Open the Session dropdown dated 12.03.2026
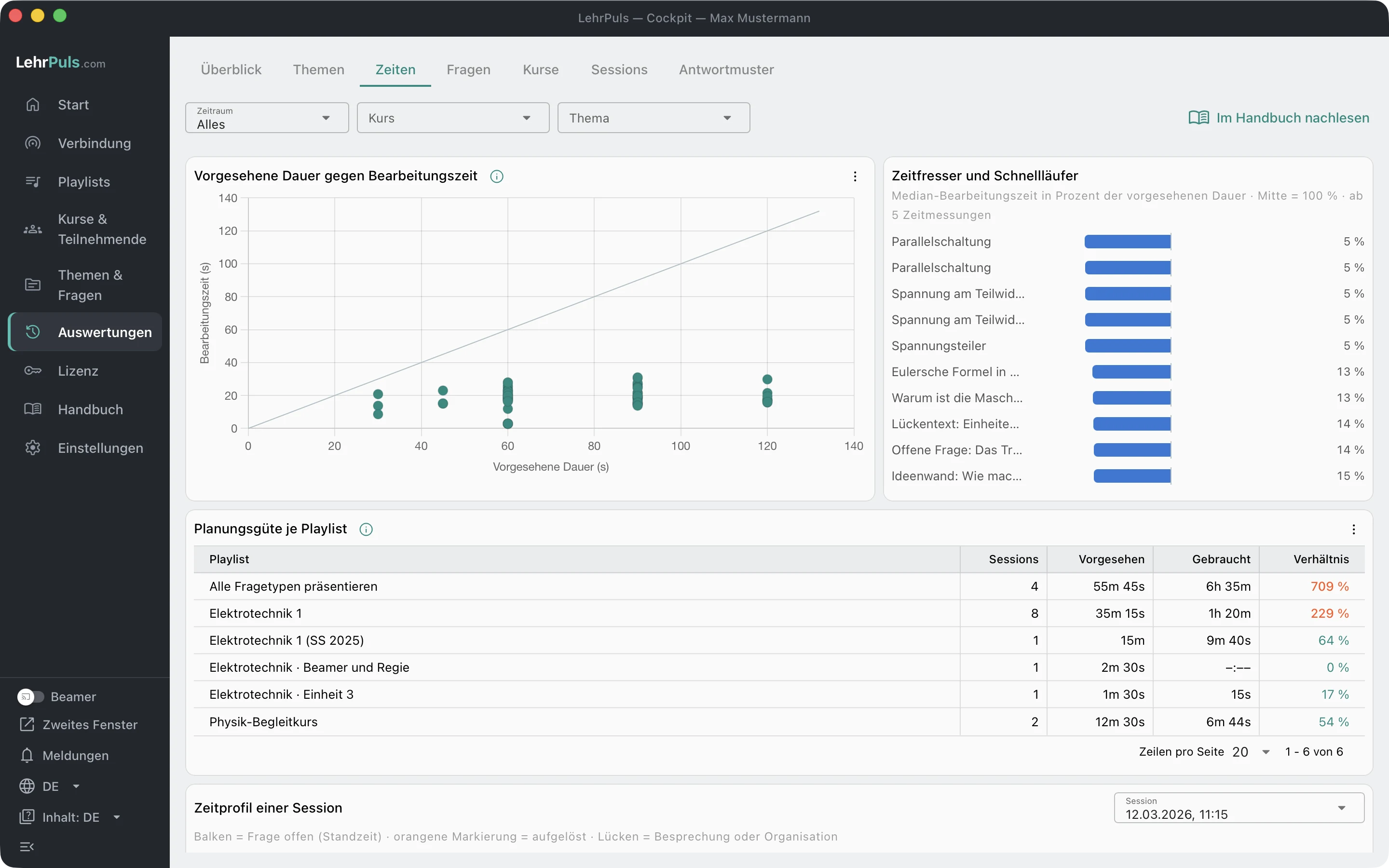The height and width of the screenshot is (868, 1389). pos(1239,808)
